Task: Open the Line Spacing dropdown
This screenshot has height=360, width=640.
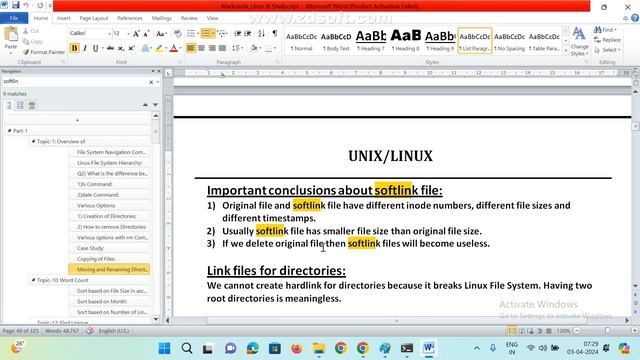Action: click(237, 48)
